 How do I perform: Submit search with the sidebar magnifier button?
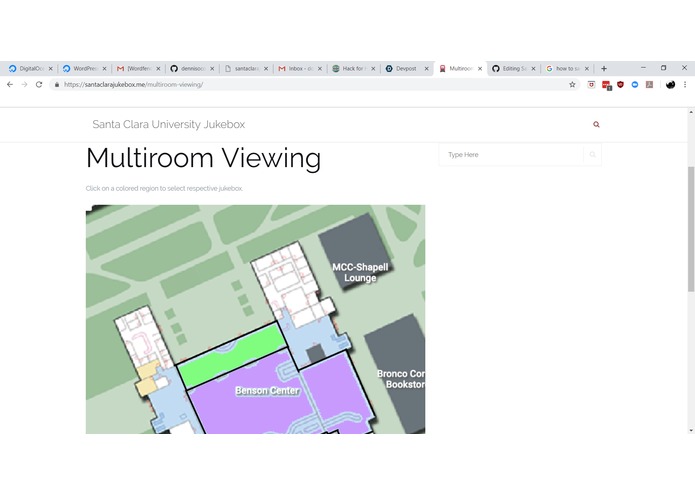point(593,155)
